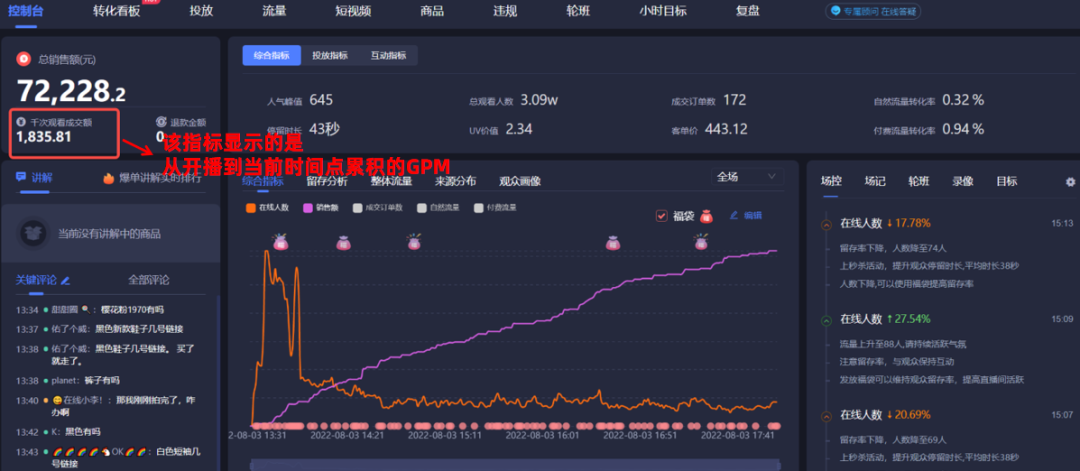Open the 爆单讲解 ranking tab

[x=160, y=178]
